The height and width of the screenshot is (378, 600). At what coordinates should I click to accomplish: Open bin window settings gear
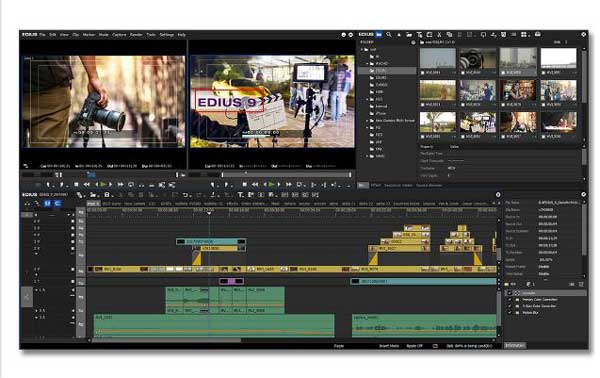click(584, 34)
